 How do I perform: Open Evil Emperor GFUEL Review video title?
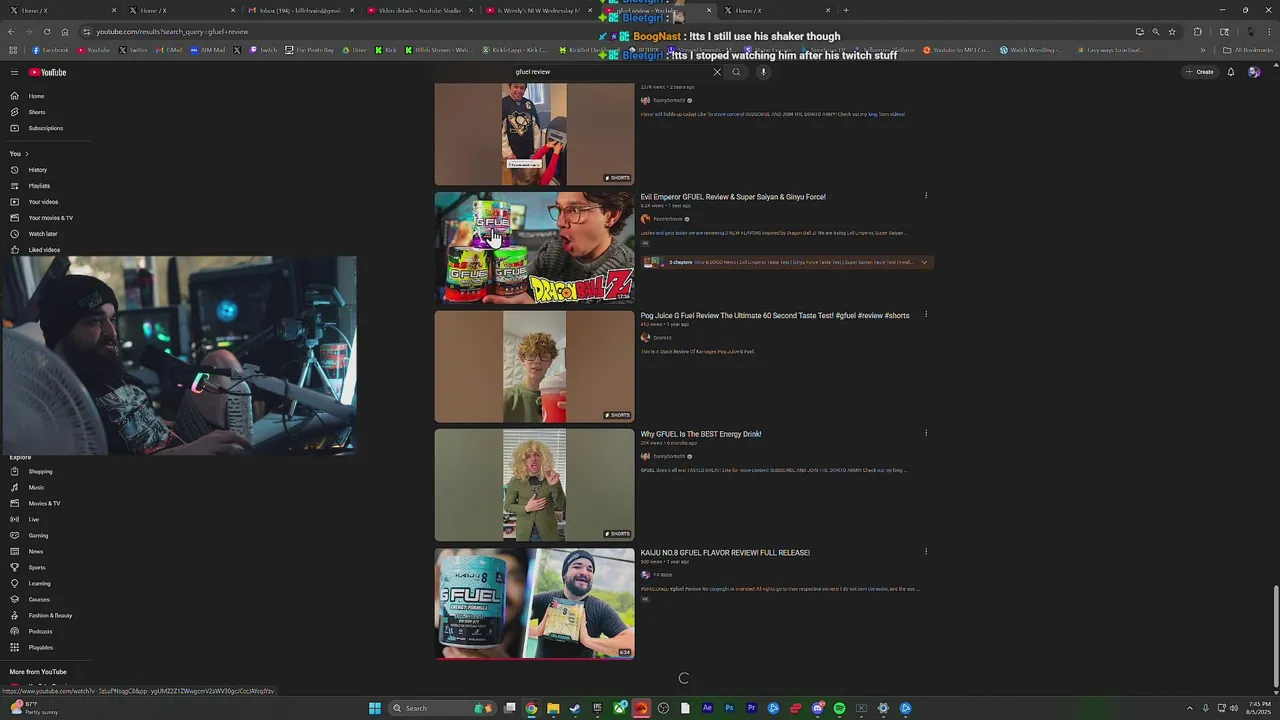[733, 197]
